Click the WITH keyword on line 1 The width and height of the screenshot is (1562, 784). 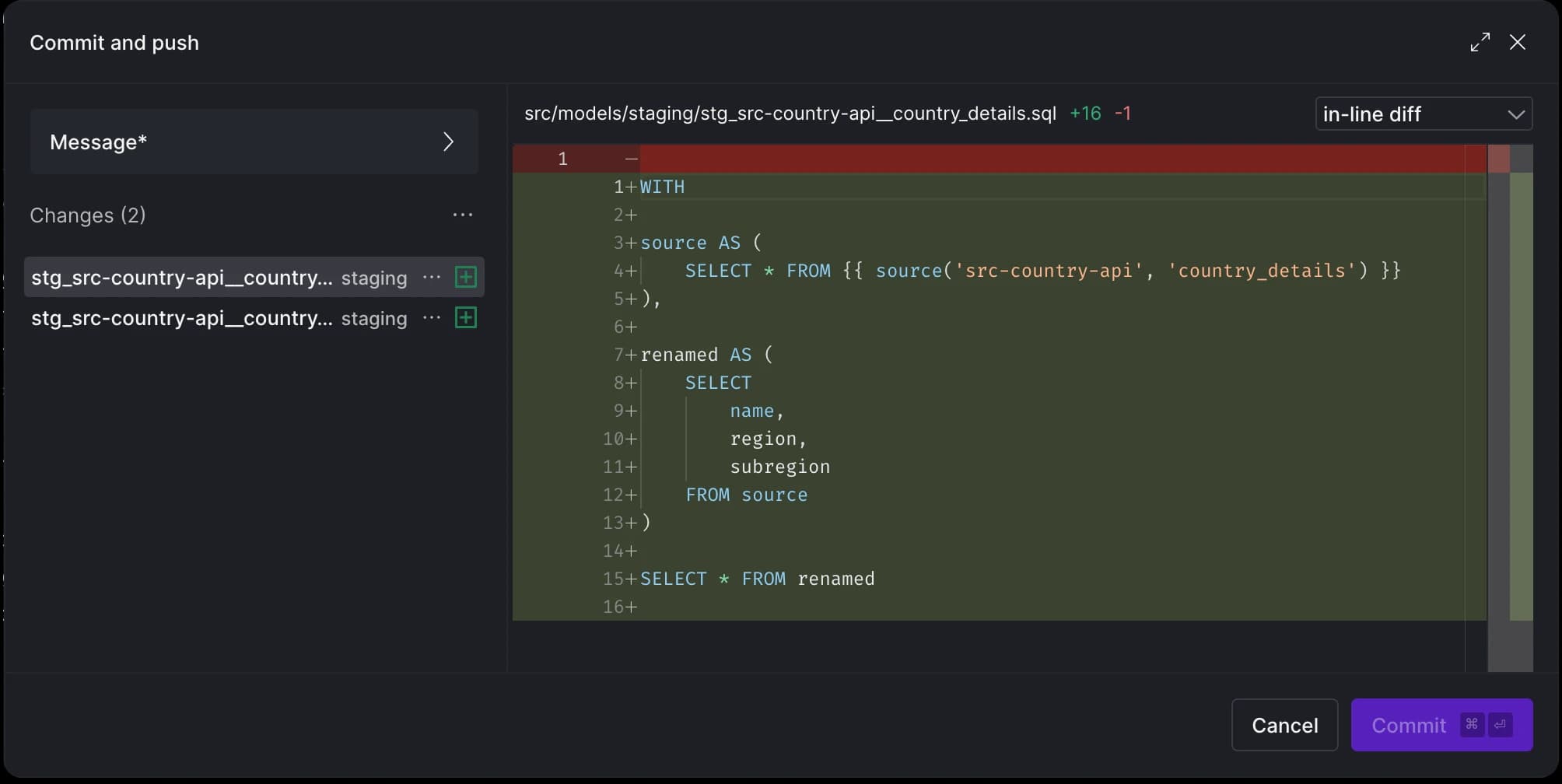[x=662, y=187]
